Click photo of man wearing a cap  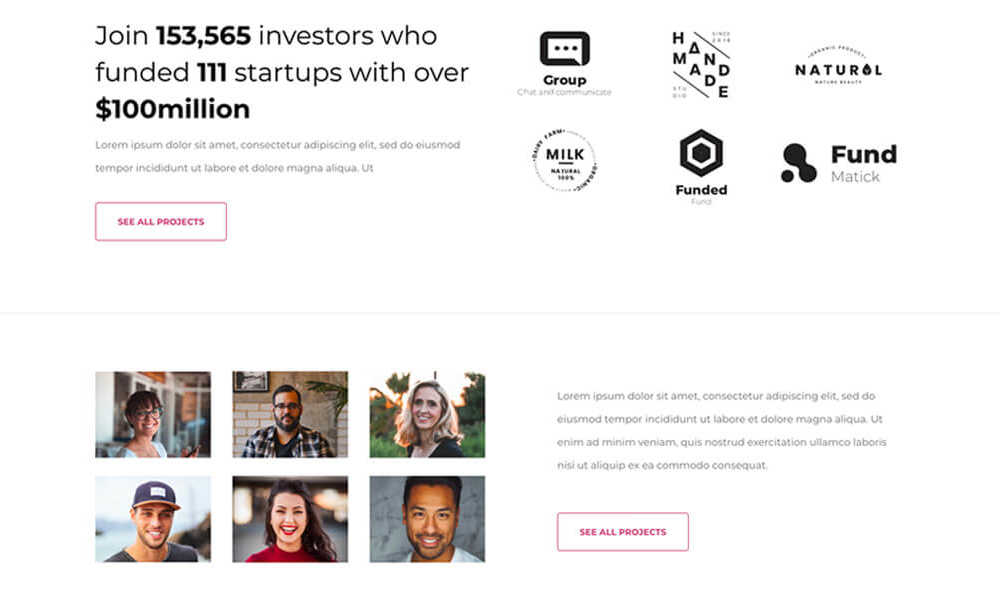[x=153, y=518]
